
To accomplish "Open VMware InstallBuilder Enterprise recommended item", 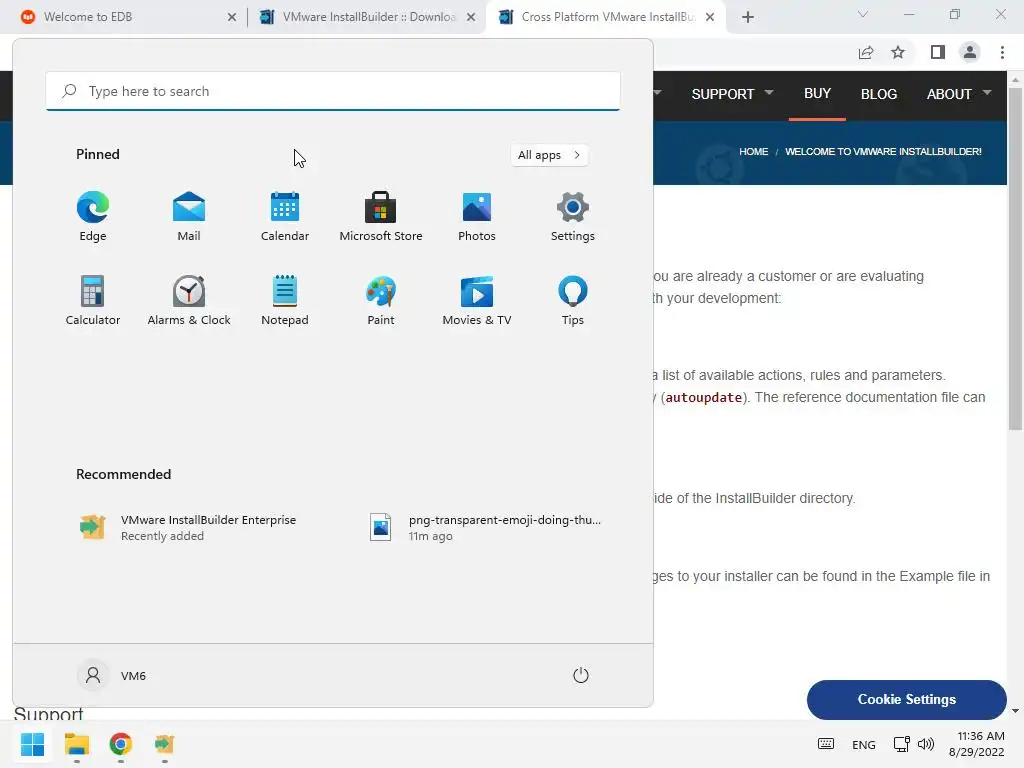I will click(189, 527).
